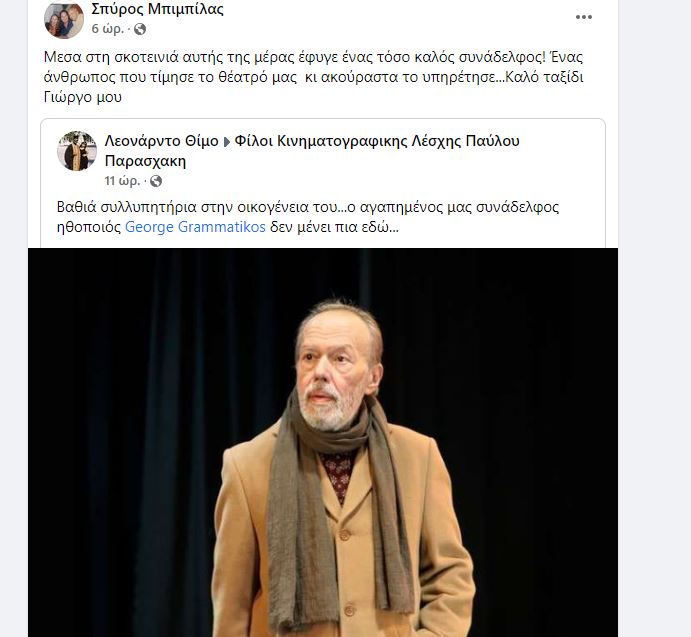
Task: Open the three-dot post options menu
Action: coord(583,16)
